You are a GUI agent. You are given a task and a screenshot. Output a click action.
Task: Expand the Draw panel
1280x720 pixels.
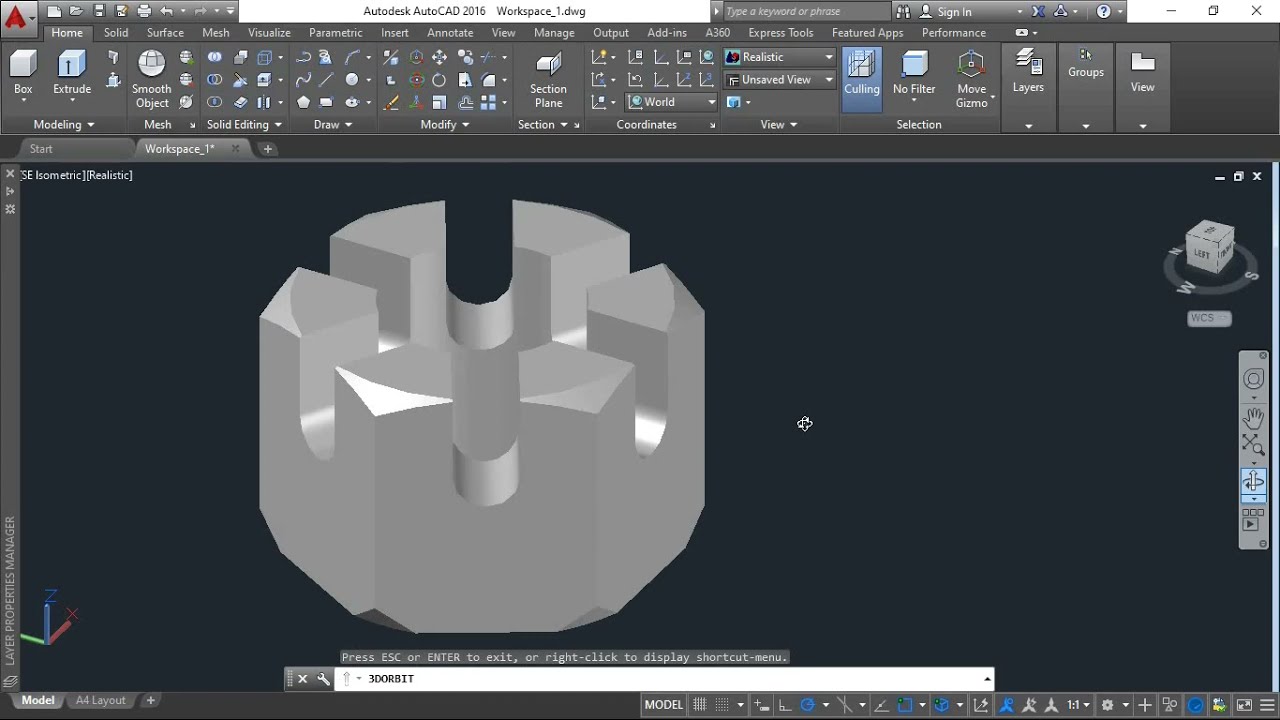click(333, 125)
